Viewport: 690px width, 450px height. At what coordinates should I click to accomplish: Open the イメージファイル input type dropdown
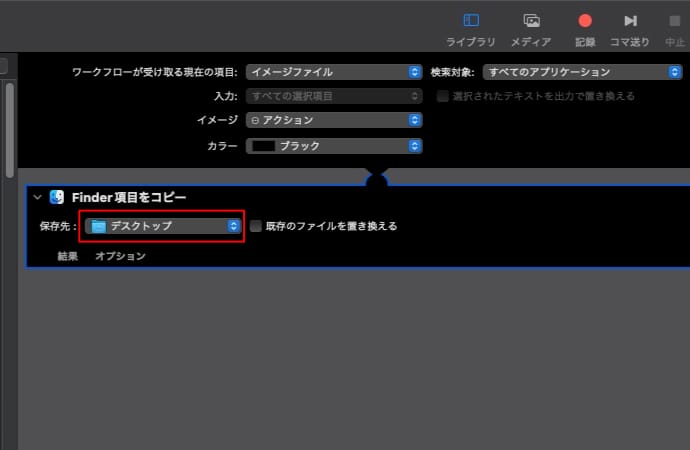[x=334, y=72]
